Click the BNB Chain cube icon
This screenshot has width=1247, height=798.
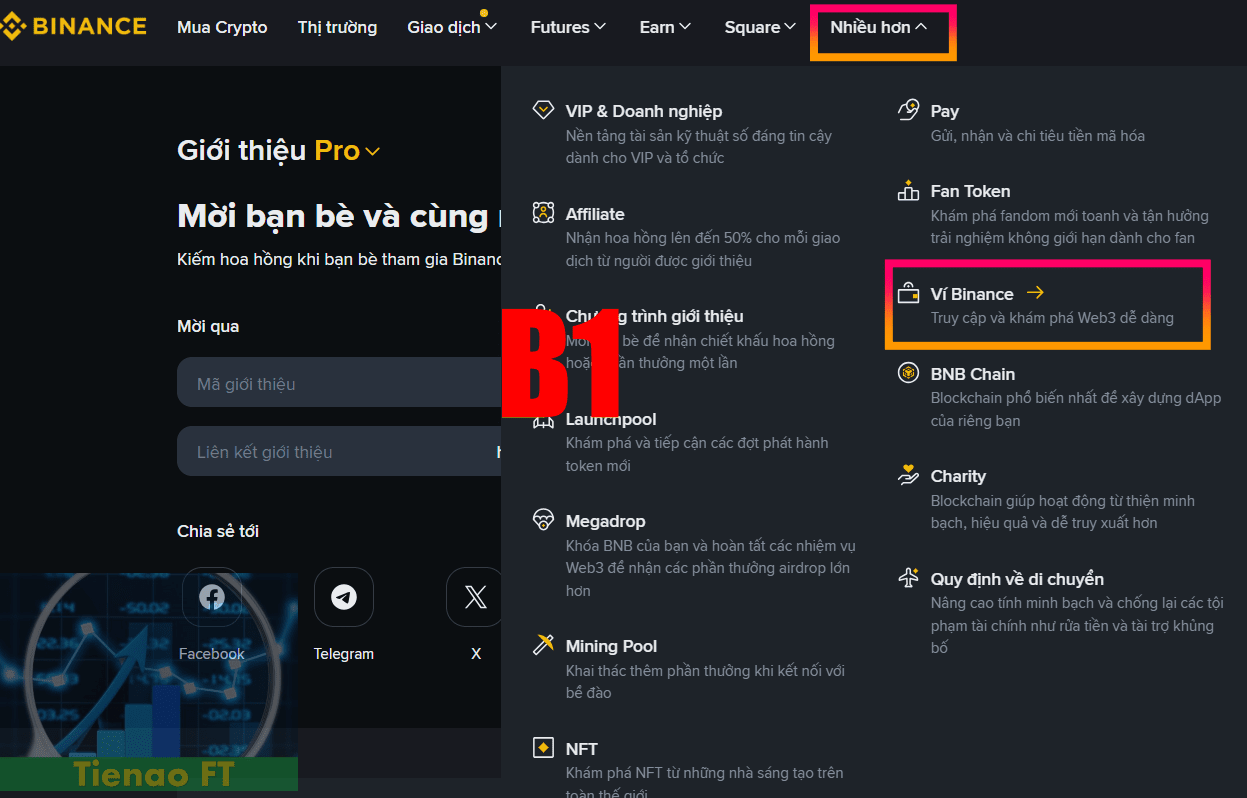point(908,373)
